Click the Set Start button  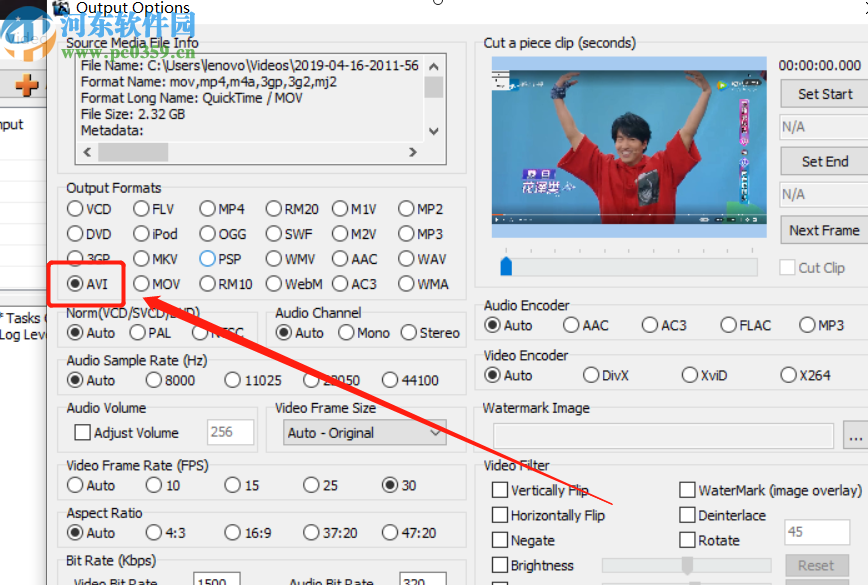pyautogui.click(x=824, y=94)
